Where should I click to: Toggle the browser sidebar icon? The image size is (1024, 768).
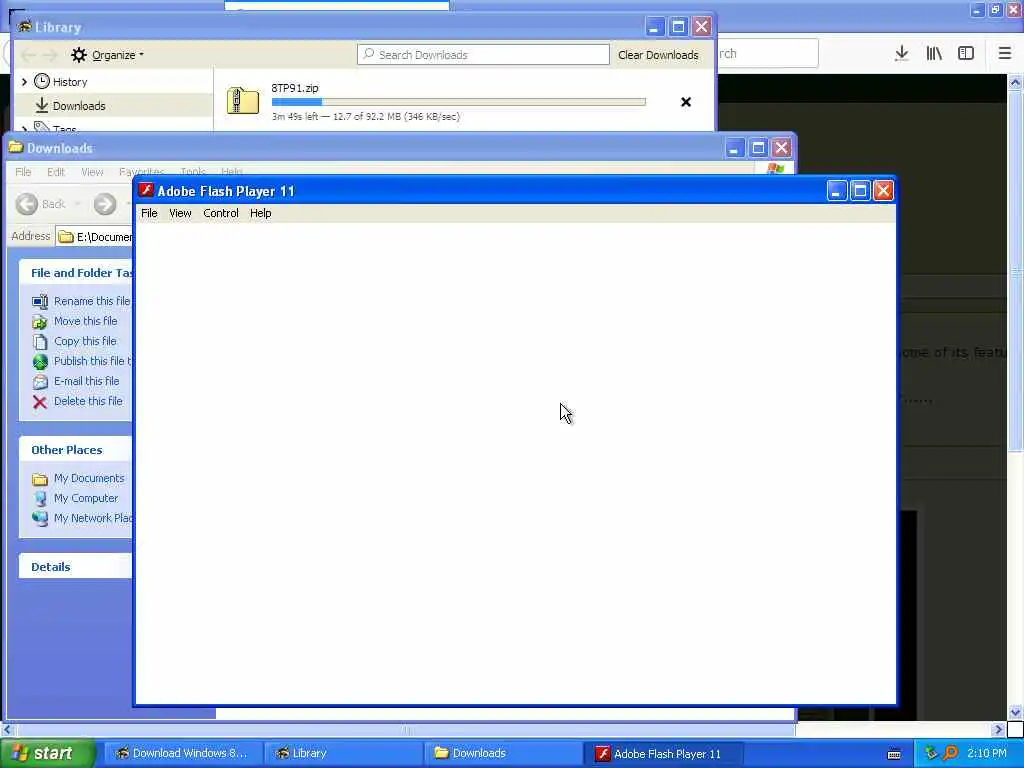pos(966,54)
